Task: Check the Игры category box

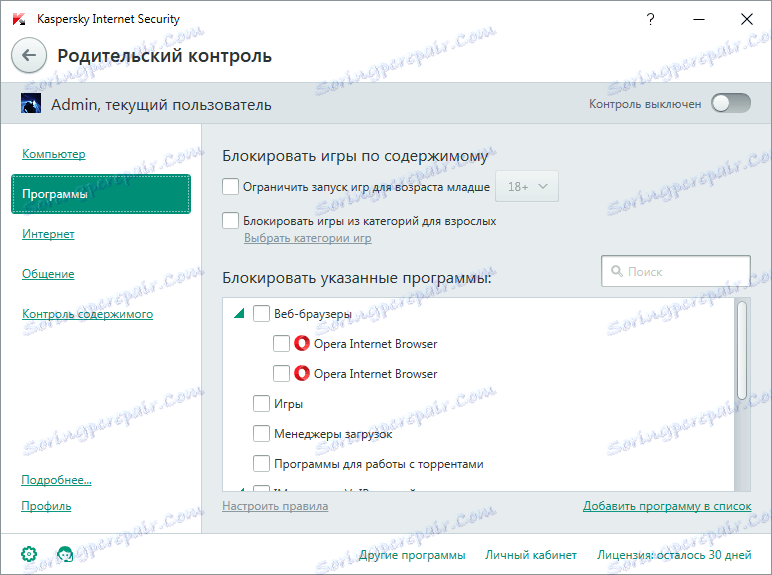Action: click(x=261, y=403)
